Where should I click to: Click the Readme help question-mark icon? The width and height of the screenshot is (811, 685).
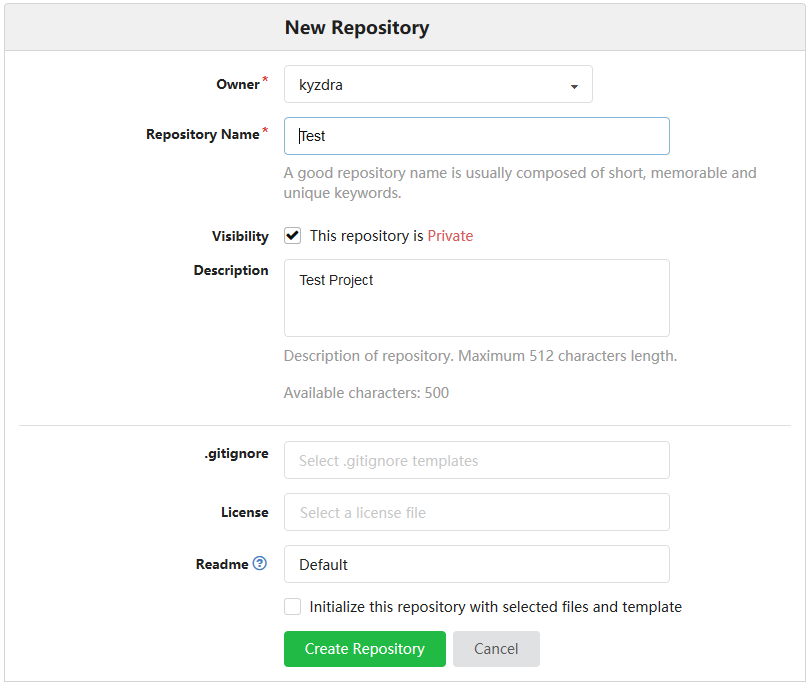coord(260,563)
